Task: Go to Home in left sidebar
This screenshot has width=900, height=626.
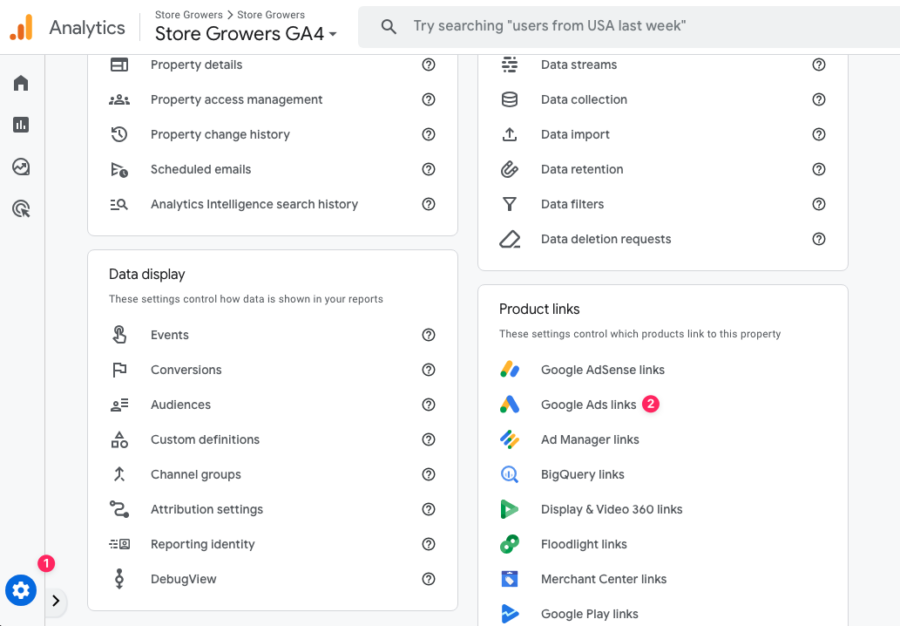Action: point(21,83)
